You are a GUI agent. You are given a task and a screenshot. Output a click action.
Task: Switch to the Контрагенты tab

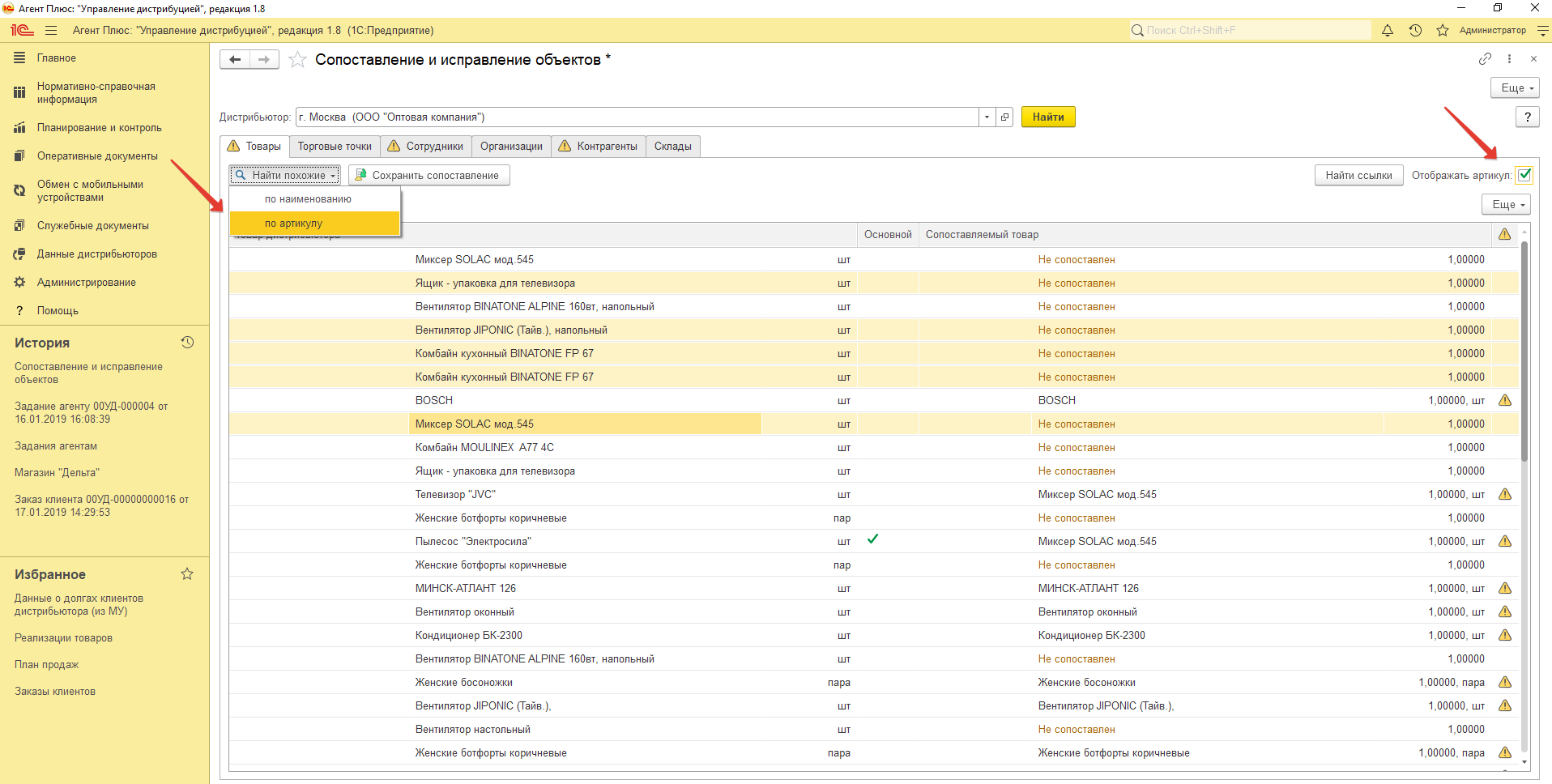click(599, 146)
